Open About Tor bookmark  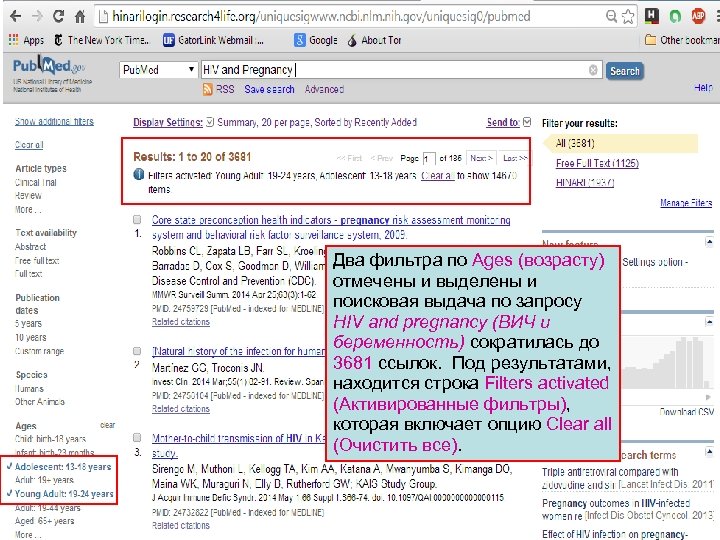coord(375,40)
